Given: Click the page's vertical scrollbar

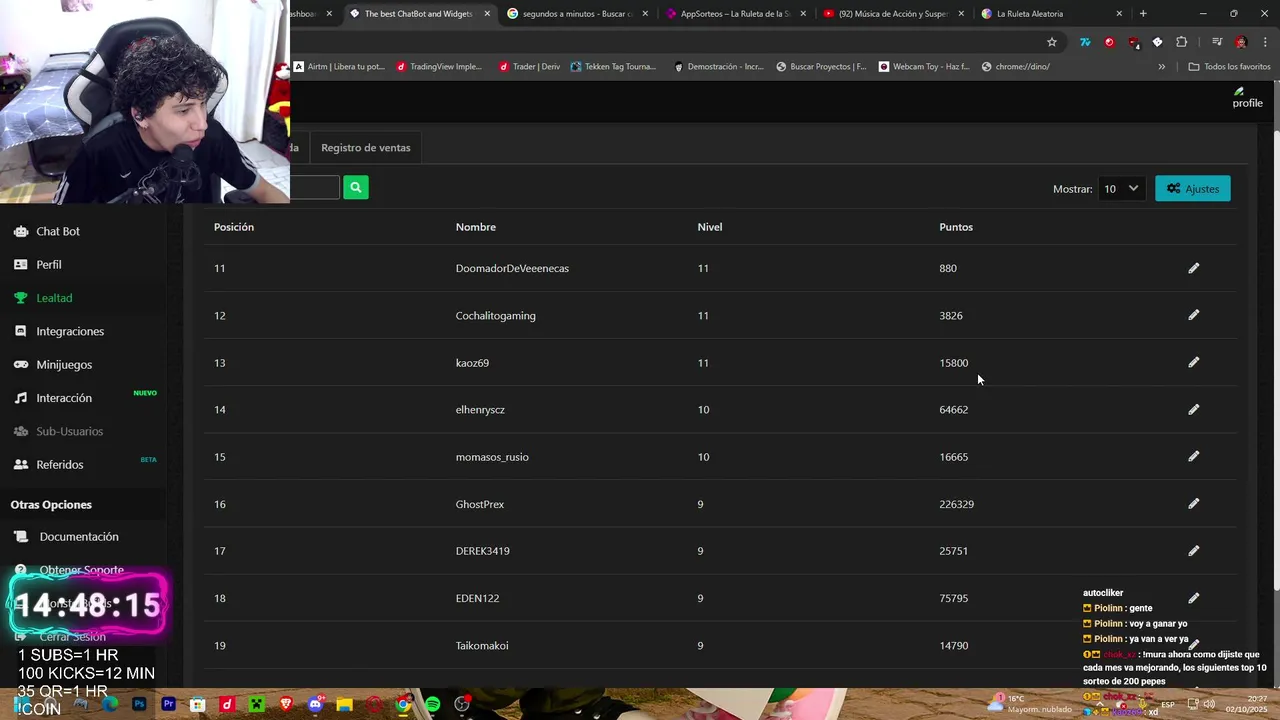Looking at the screenshot, I should point(1275,360).
